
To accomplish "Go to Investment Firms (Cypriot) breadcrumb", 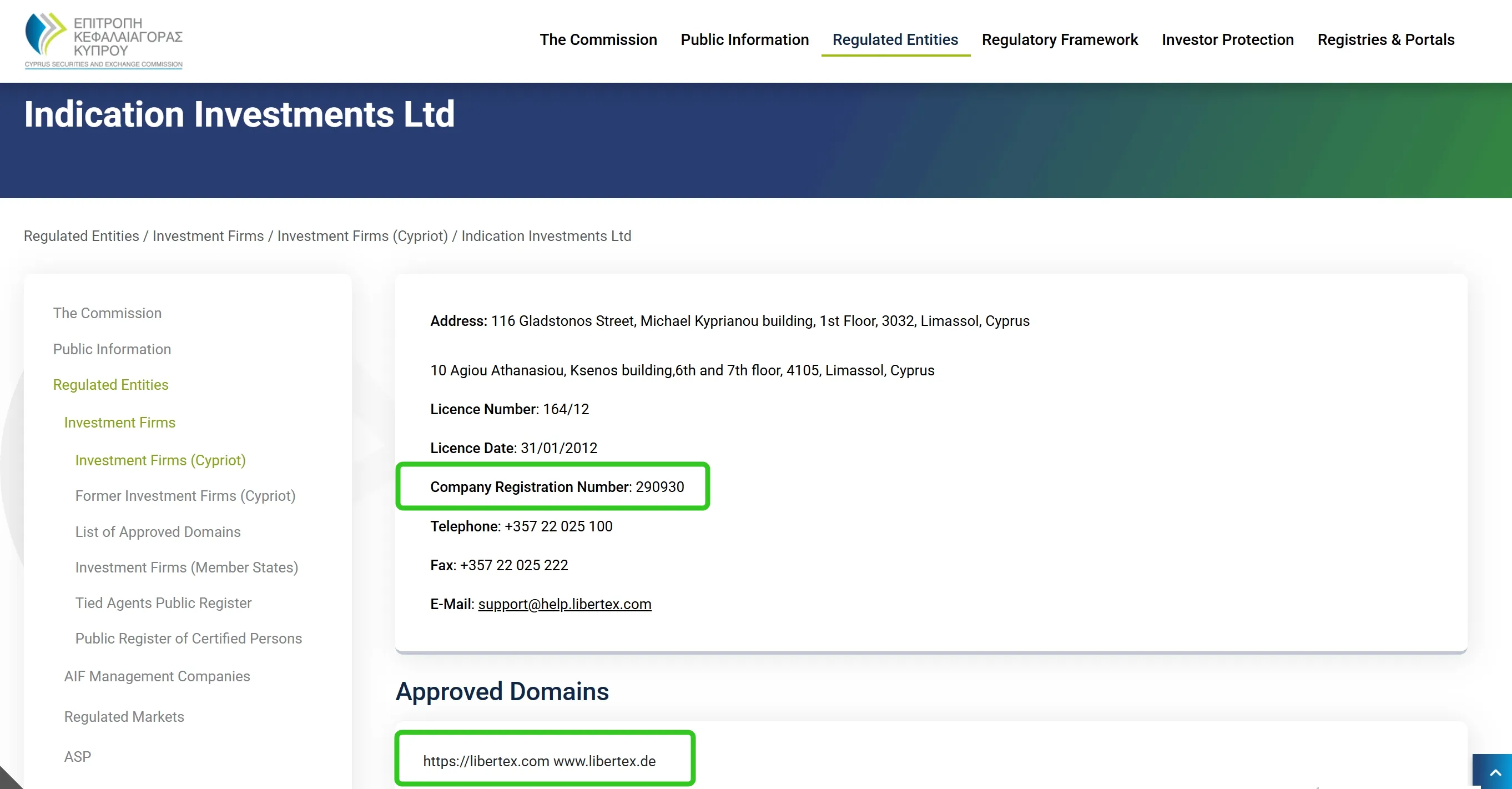I will (362, 236).
